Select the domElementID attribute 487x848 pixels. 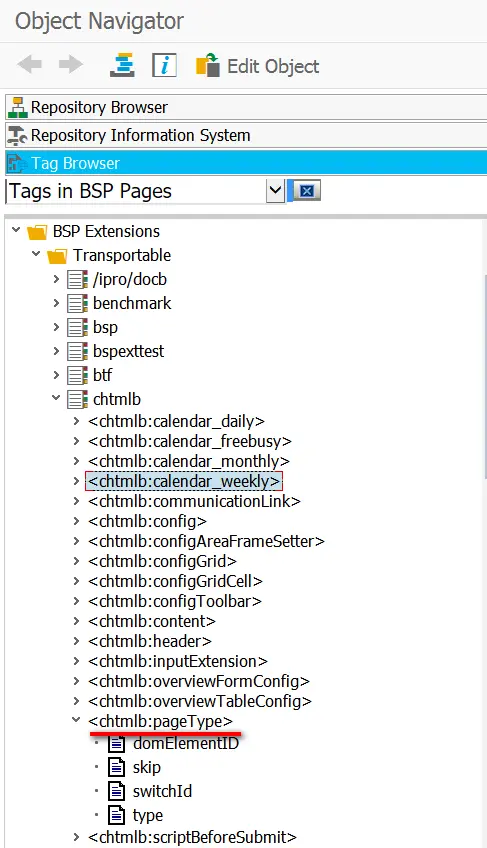tap(186, 744)
